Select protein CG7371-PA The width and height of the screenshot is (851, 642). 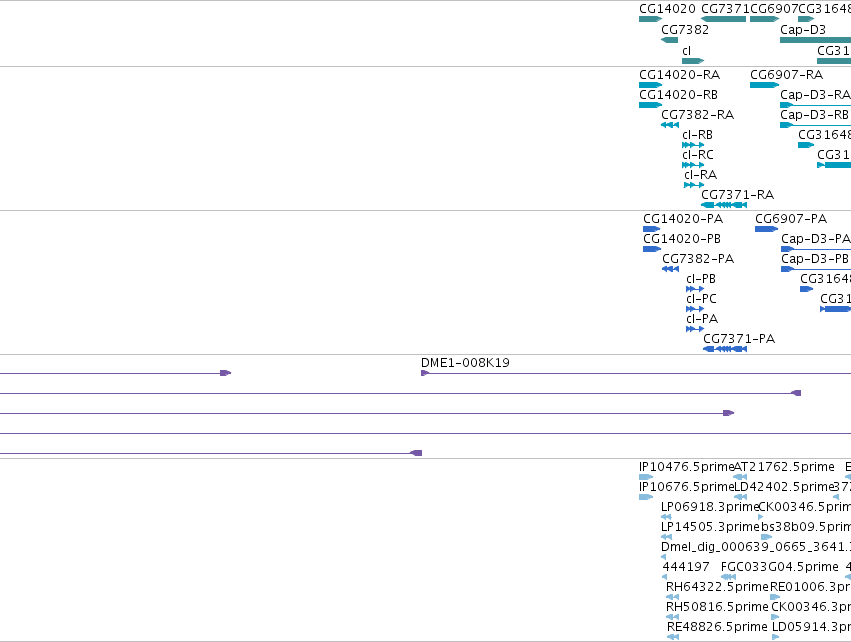pyautogui.click(x=739, y=339)
